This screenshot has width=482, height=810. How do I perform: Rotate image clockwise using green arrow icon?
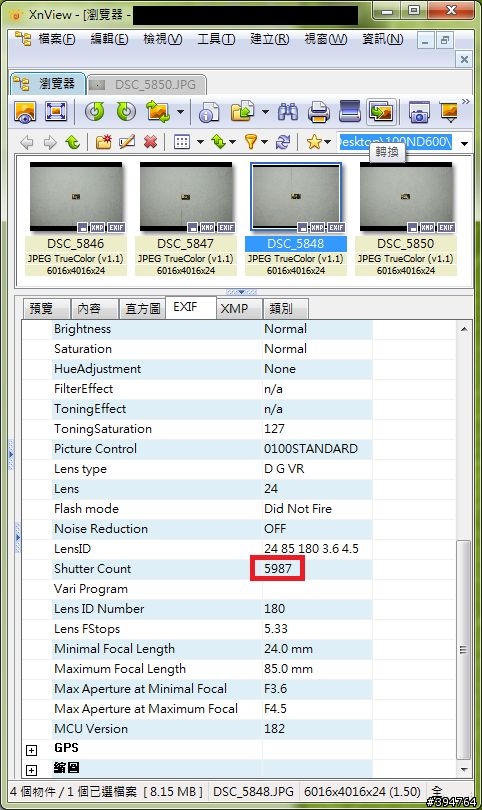[x=126, y=112]
